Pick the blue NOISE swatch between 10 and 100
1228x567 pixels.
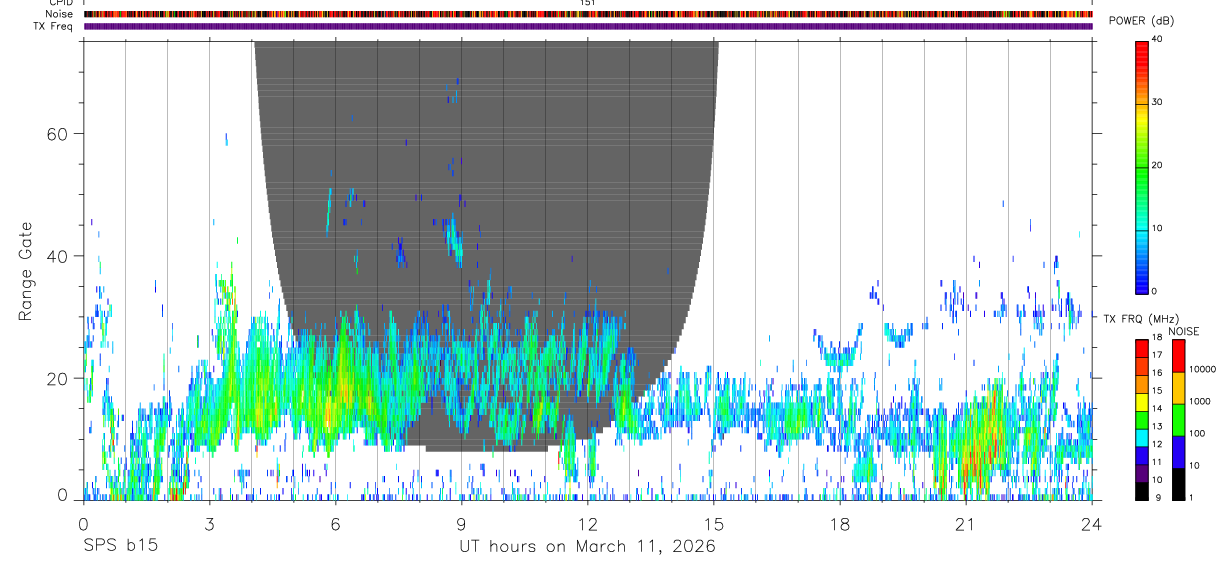coord(1177,451)
